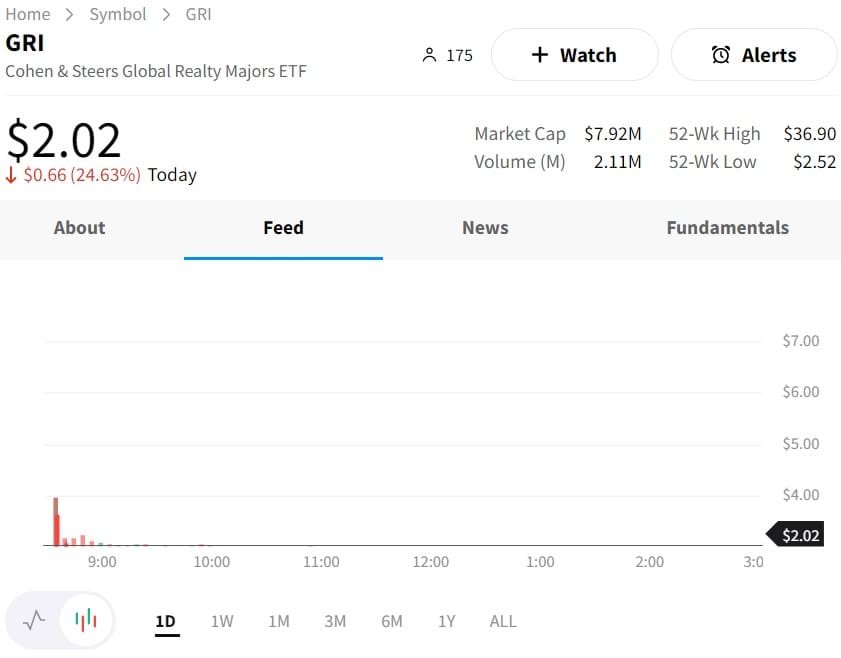Screen dimensions: 841x658
Task: Select the 1W chart range
Action: 222,621
